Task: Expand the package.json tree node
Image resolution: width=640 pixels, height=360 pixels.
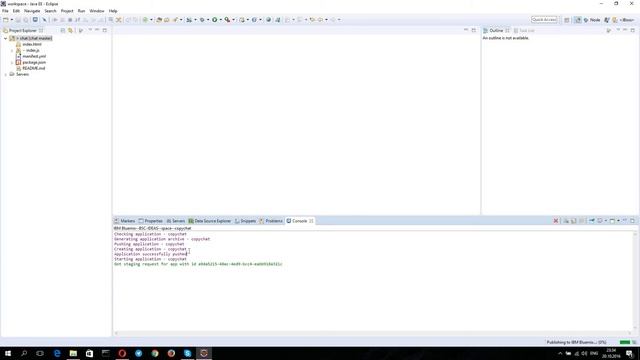Action: tap(12, 62)
